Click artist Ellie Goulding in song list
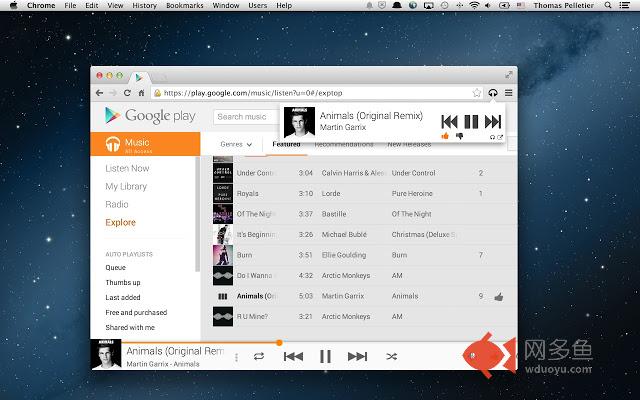The width and height of the screenshot is (640, 400). (344, 255)
